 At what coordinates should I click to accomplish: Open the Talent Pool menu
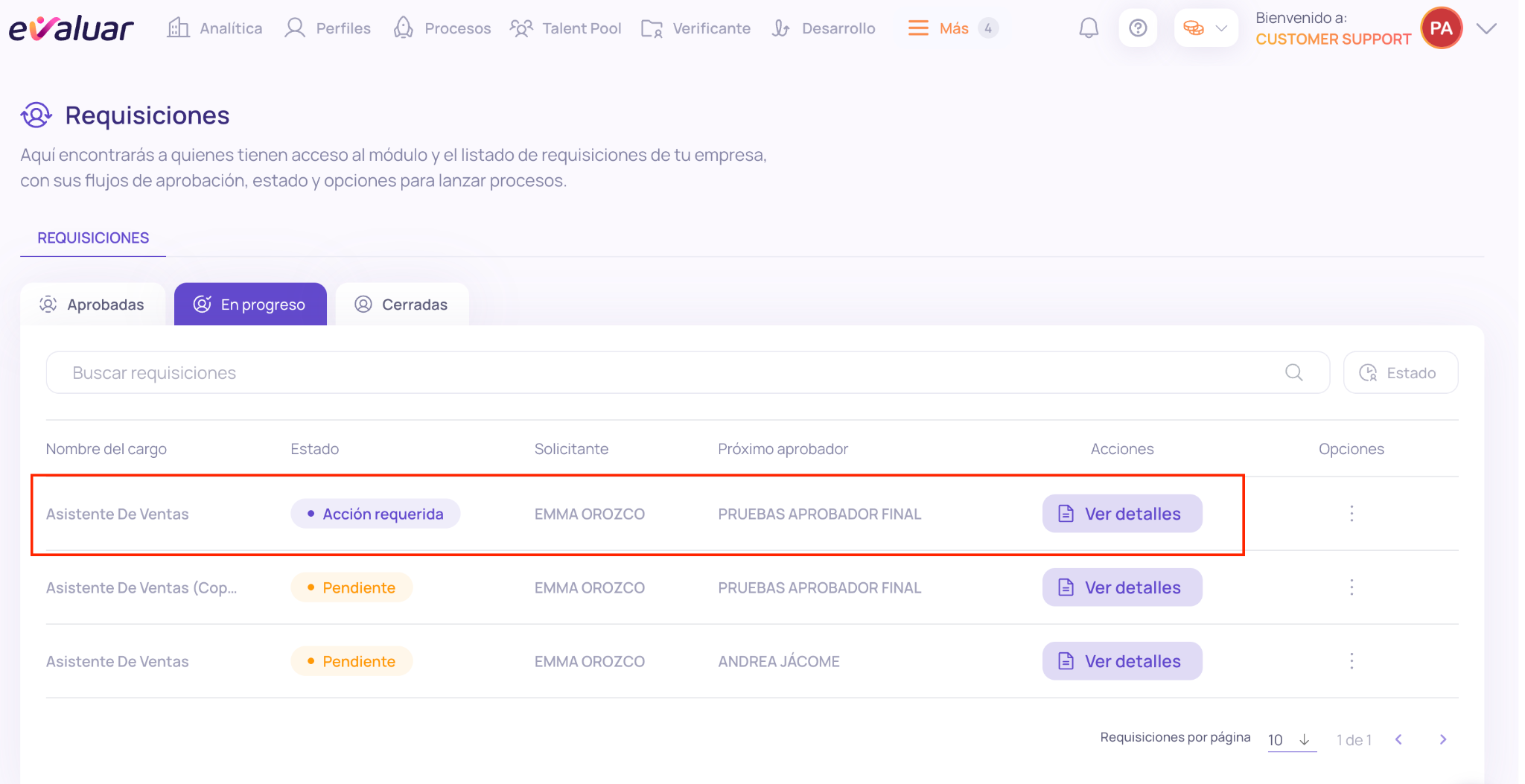pyautogui.click(x=566, y=28)
